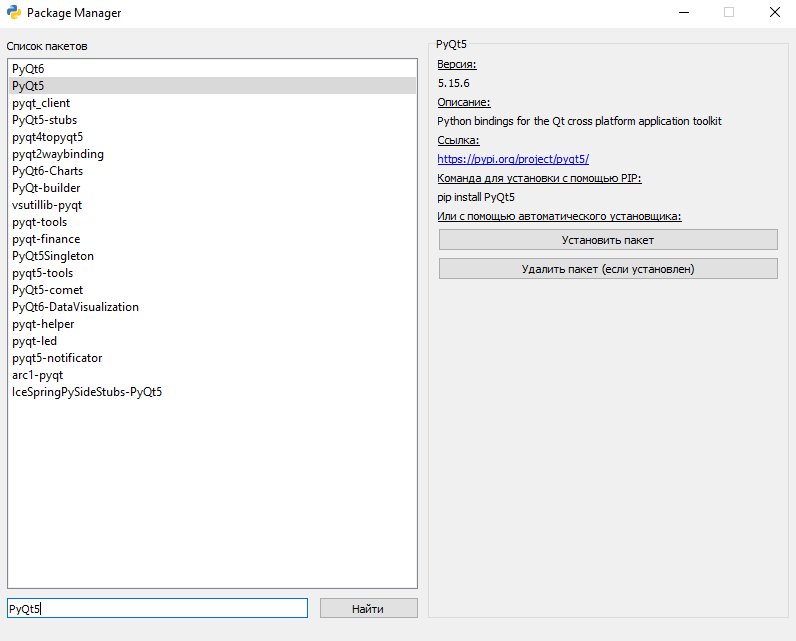Pick vsutillib-pyqt from the list
The image size is (796, 641).
click(212, 205)
